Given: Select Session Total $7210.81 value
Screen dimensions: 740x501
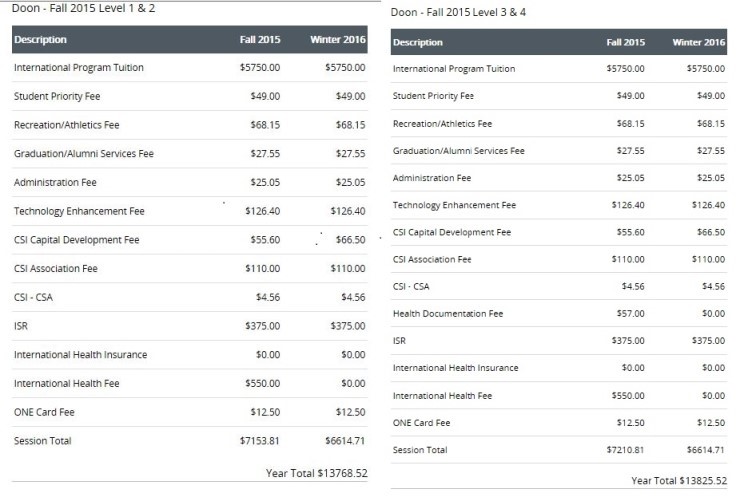Looking at the screenshot, I should 625,450.
